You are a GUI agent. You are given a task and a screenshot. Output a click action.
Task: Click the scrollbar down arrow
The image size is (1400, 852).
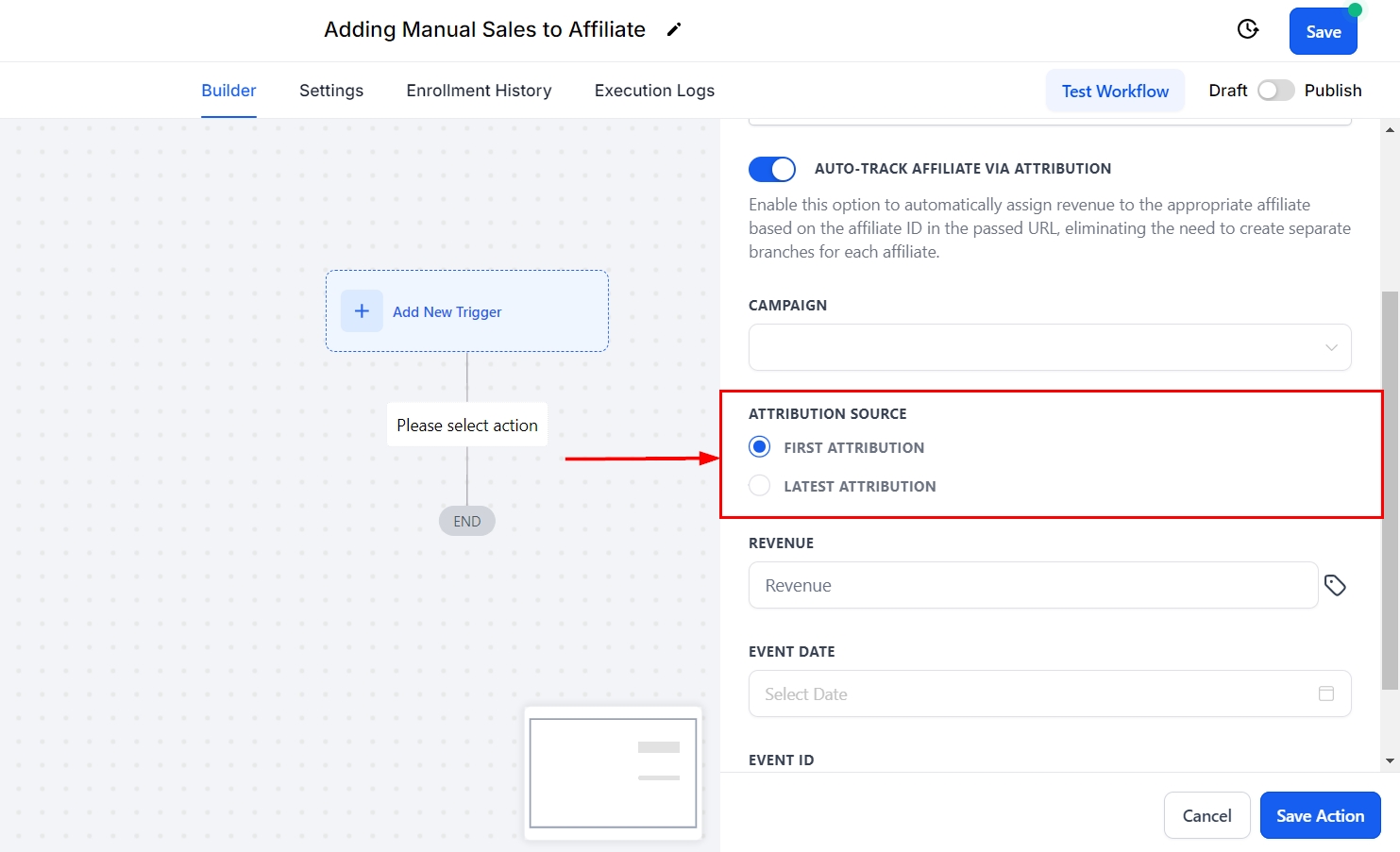[1390, 760]
